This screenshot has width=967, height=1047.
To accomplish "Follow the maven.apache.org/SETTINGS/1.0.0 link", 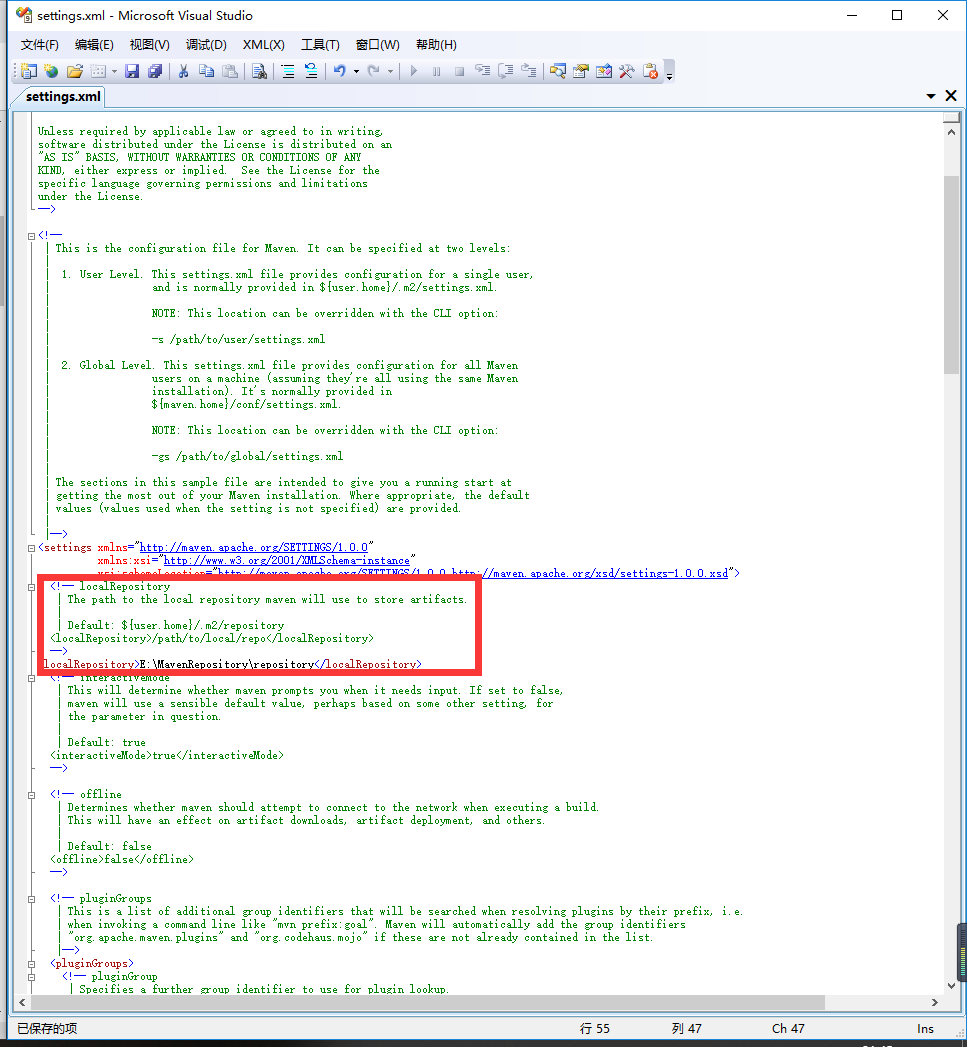I will point(254,548).
